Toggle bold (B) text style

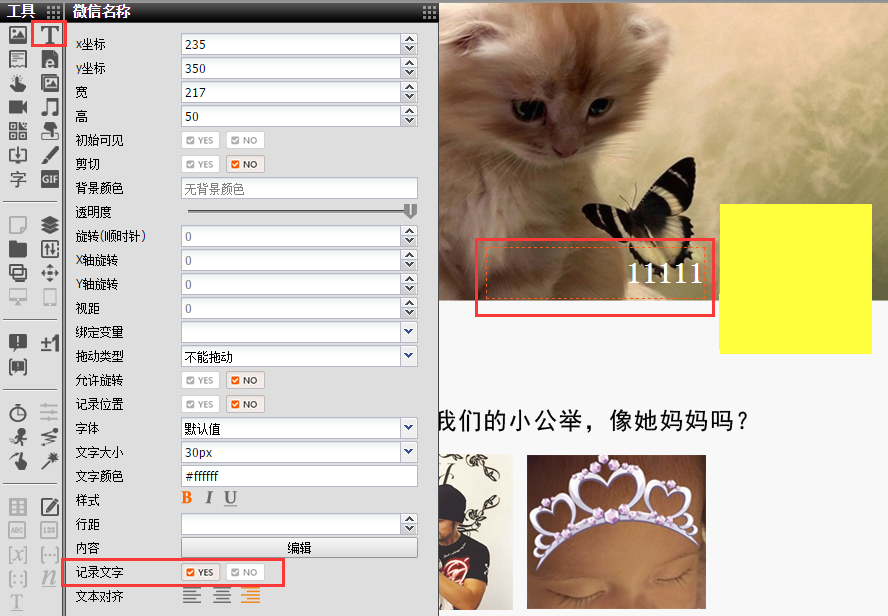pos(186,498)
